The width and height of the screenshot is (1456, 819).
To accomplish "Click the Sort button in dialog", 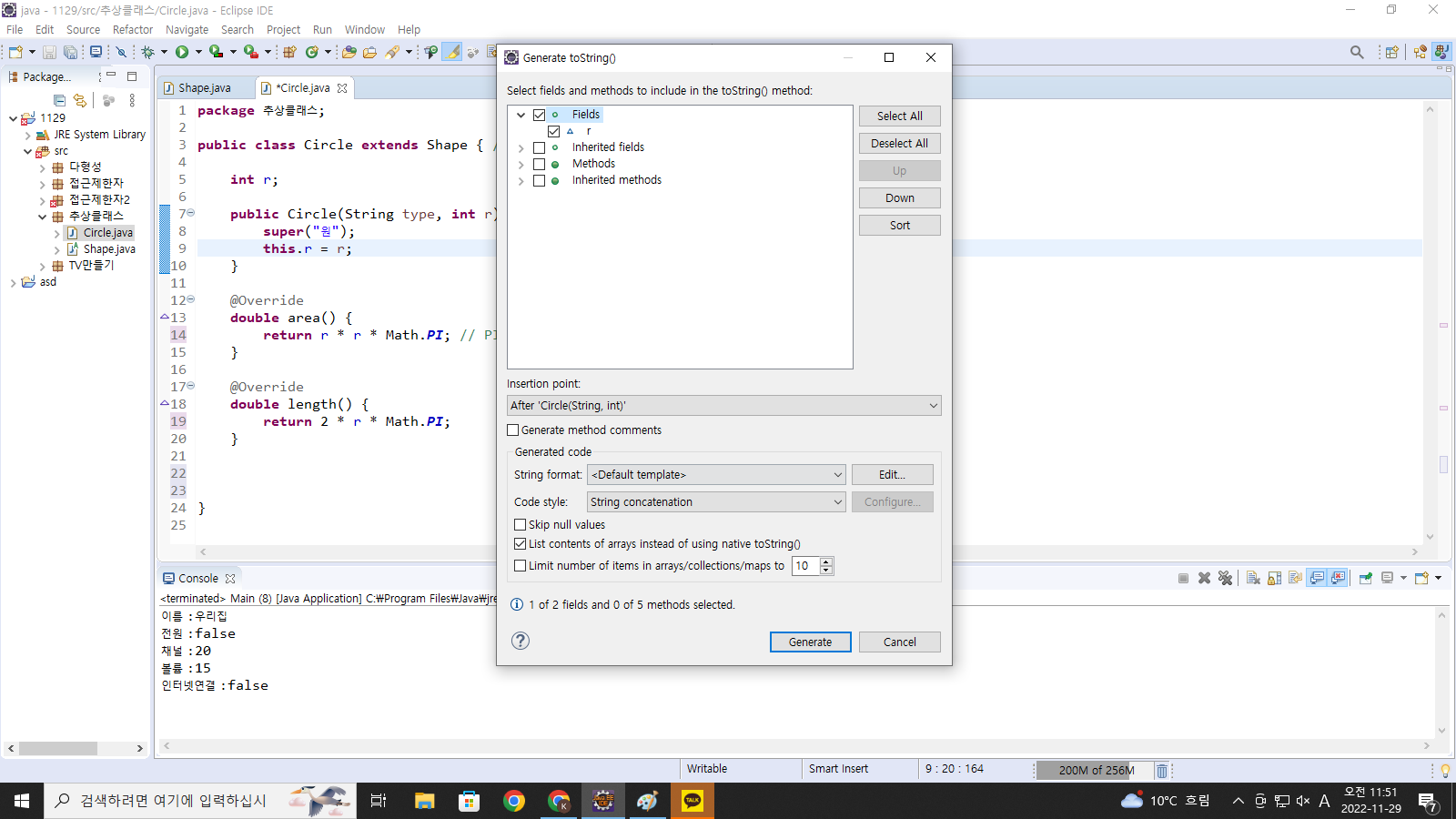I will 900,226.
